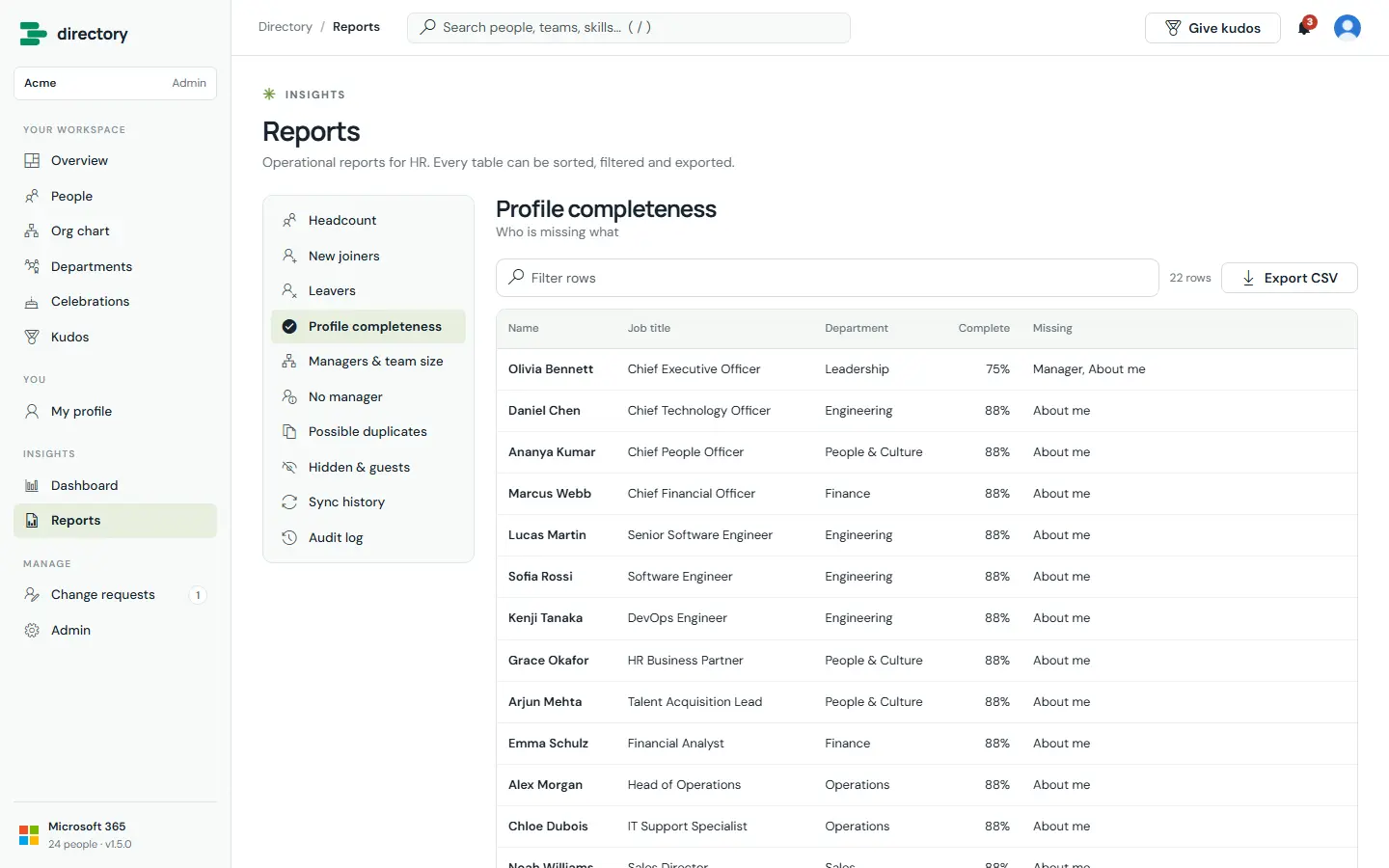Open the Celebrations page
The image size is (1389, 868).
[x=115, y=302]
